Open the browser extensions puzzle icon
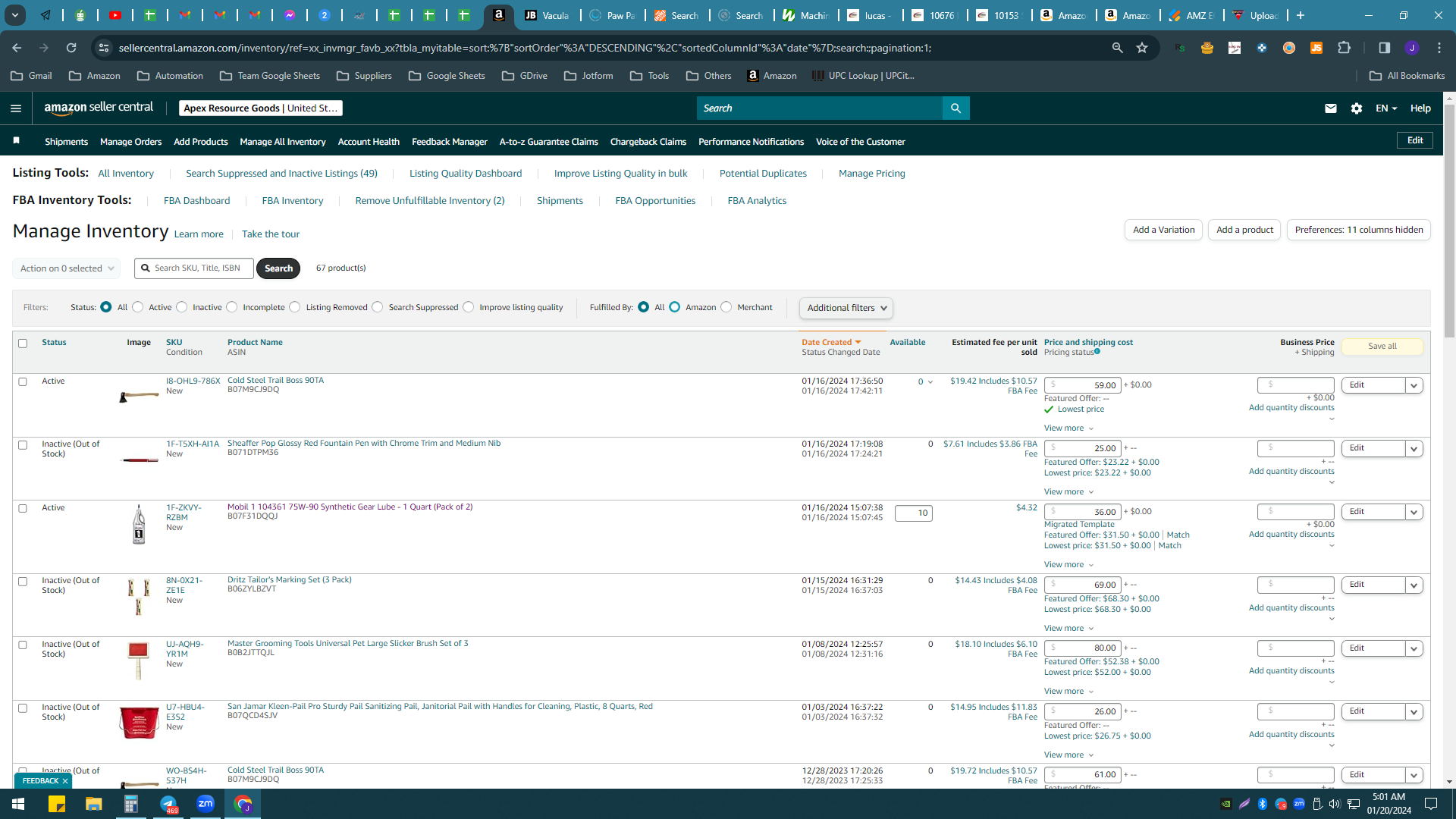The image size is (1456, 819). (x=1344, y=48)
